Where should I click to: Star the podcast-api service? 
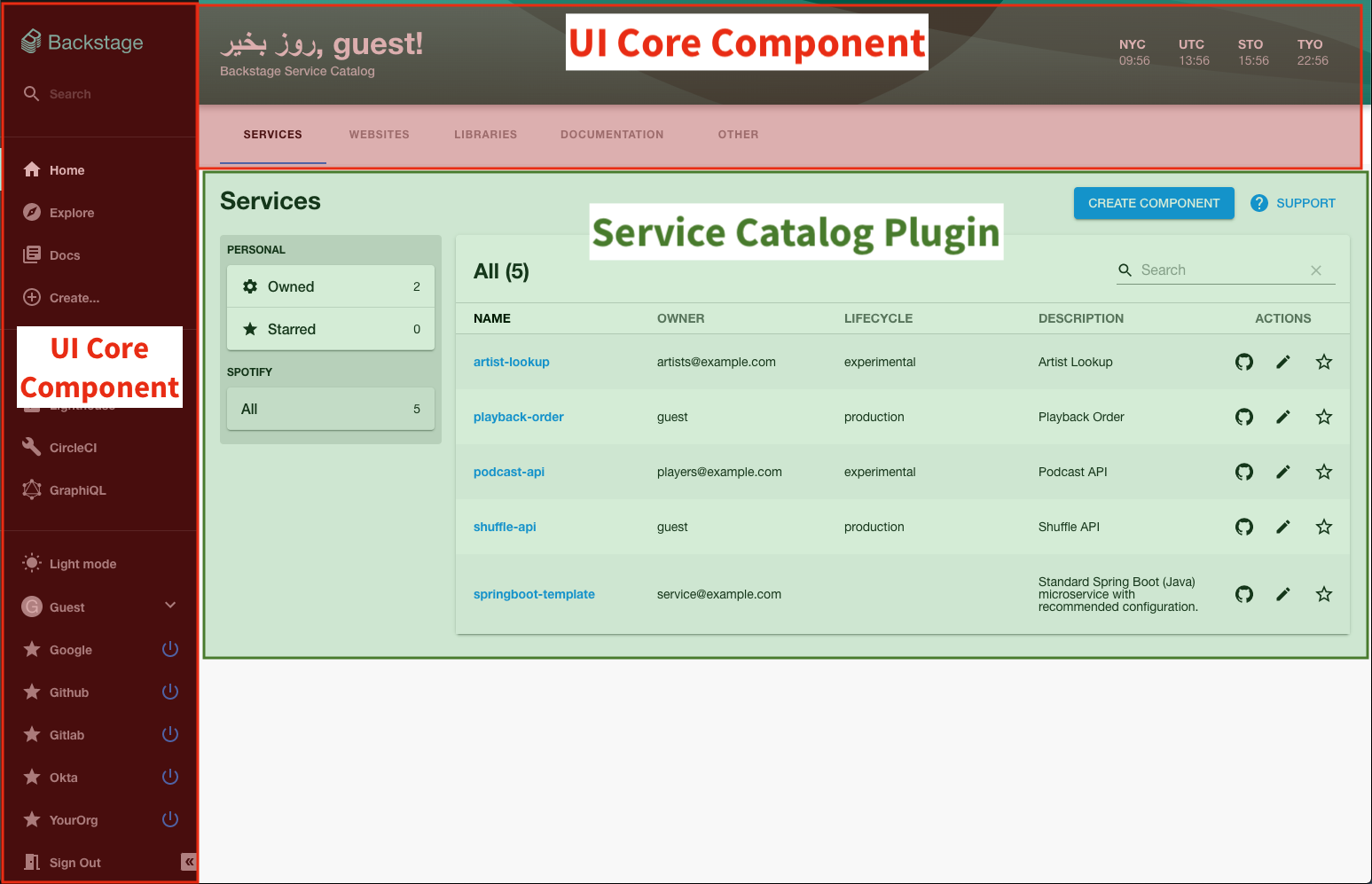[x=1323, y=472]
